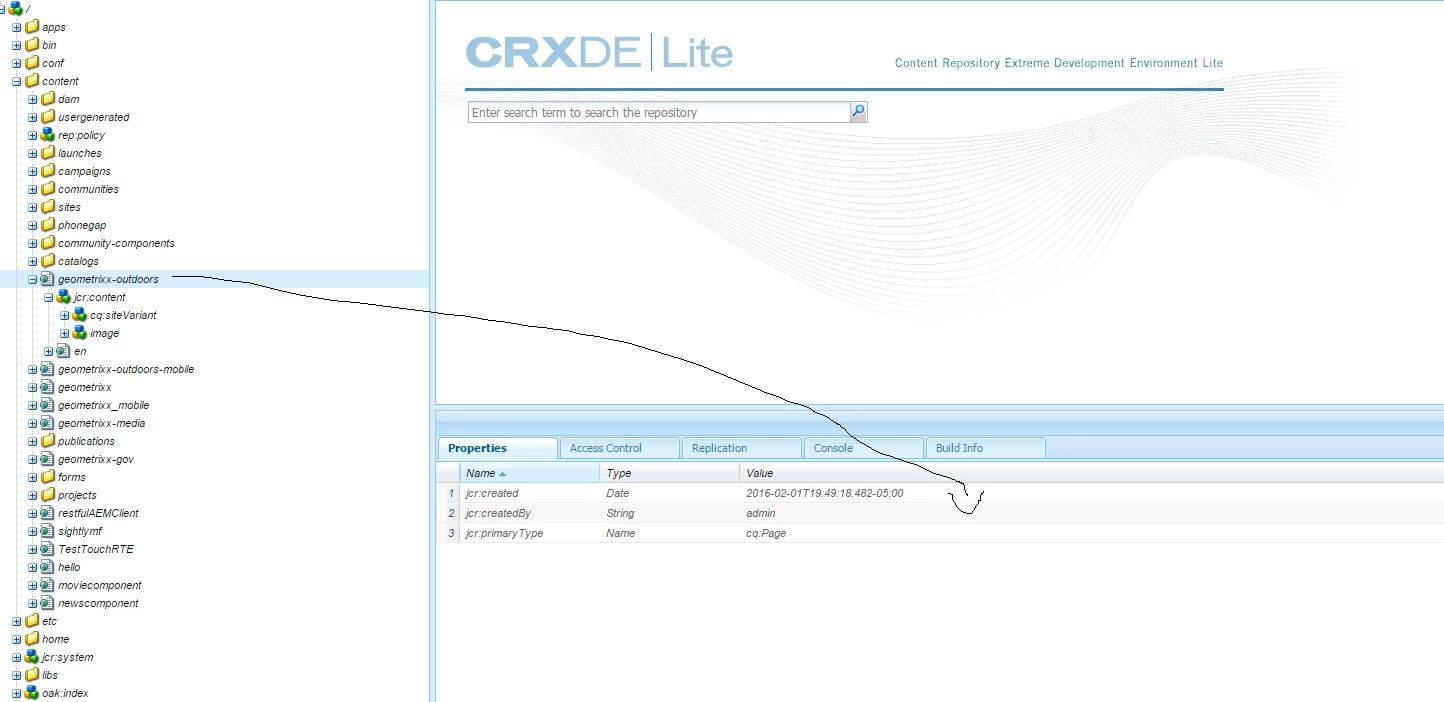
Task: Expand the sightlymf node
Action: (32, 531)
